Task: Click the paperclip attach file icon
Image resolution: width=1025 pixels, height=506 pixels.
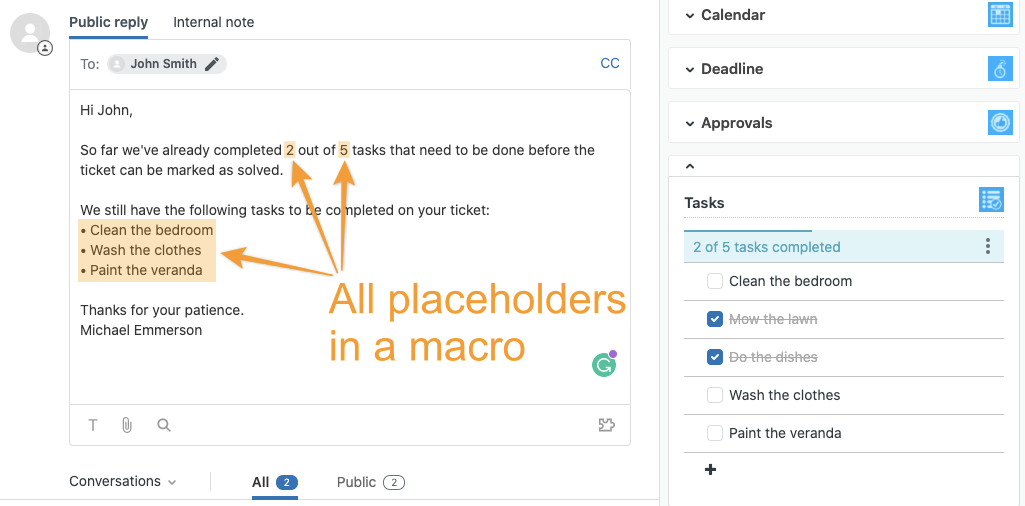Action: 127,426
